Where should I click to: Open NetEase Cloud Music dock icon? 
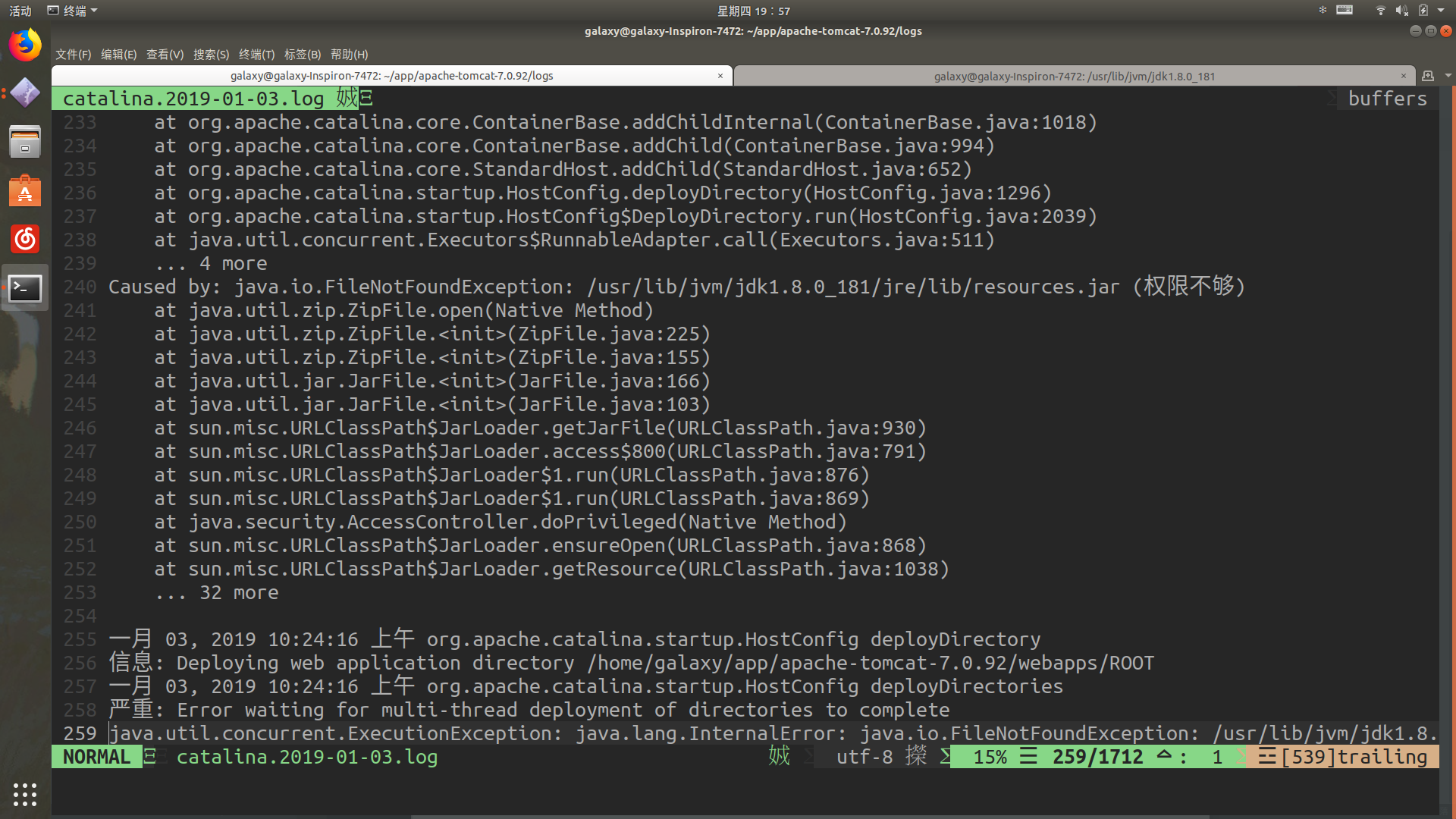click(25, 240)
